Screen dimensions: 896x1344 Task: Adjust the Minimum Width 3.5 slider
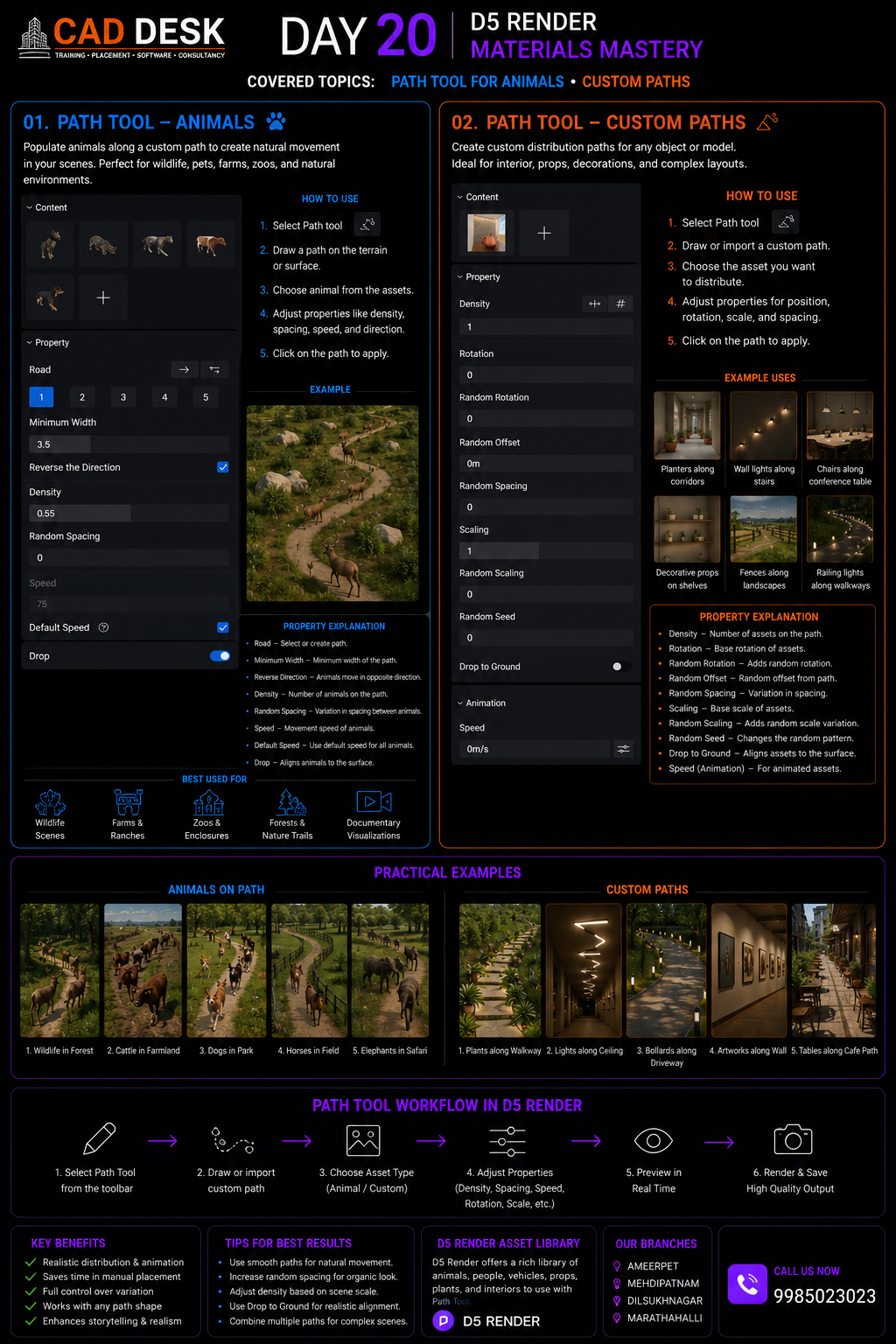tap(129, 444)
